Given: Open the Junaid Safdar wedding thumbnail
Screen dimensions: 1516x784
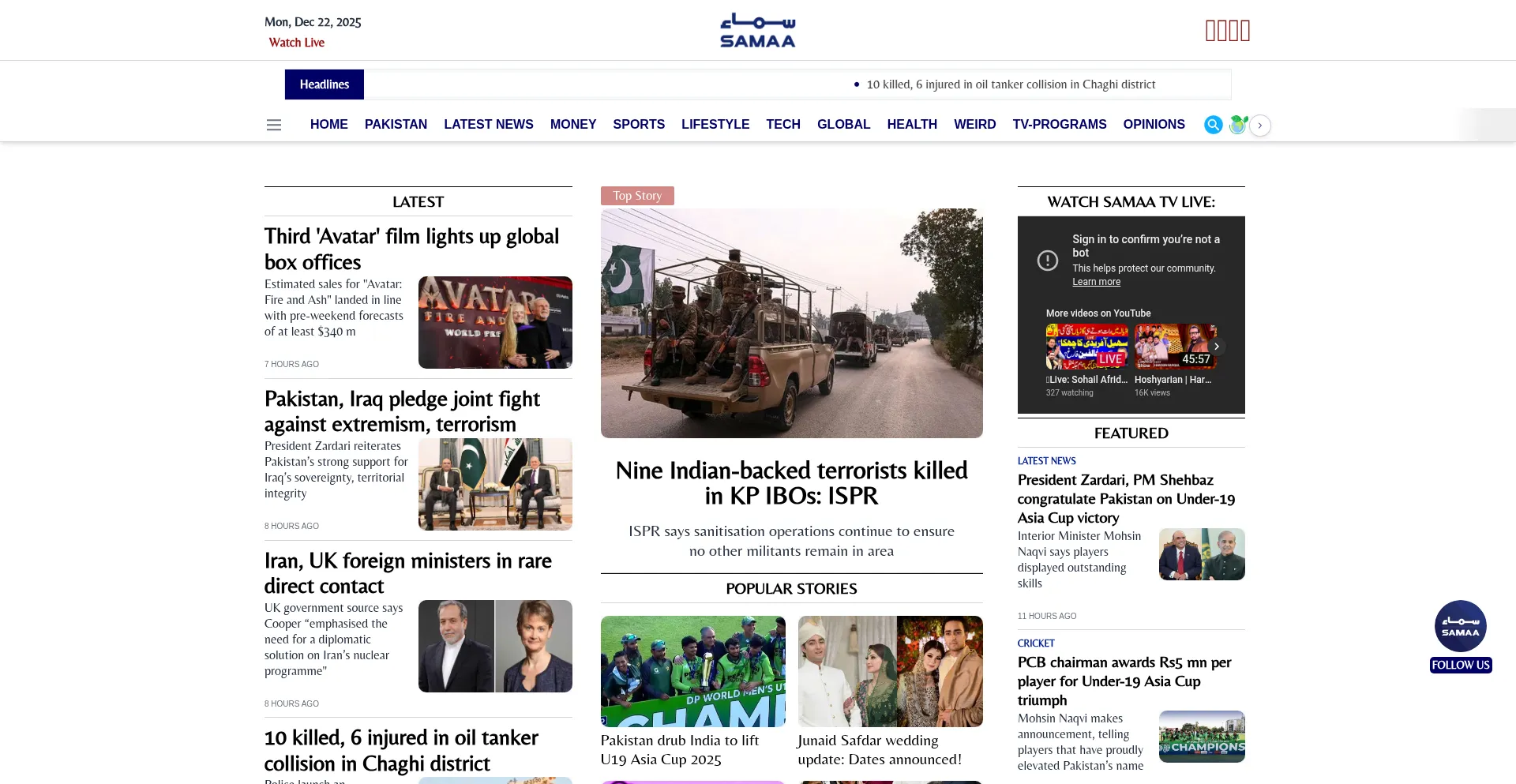Looking at the screenshot, I should [x=890, y=671].
